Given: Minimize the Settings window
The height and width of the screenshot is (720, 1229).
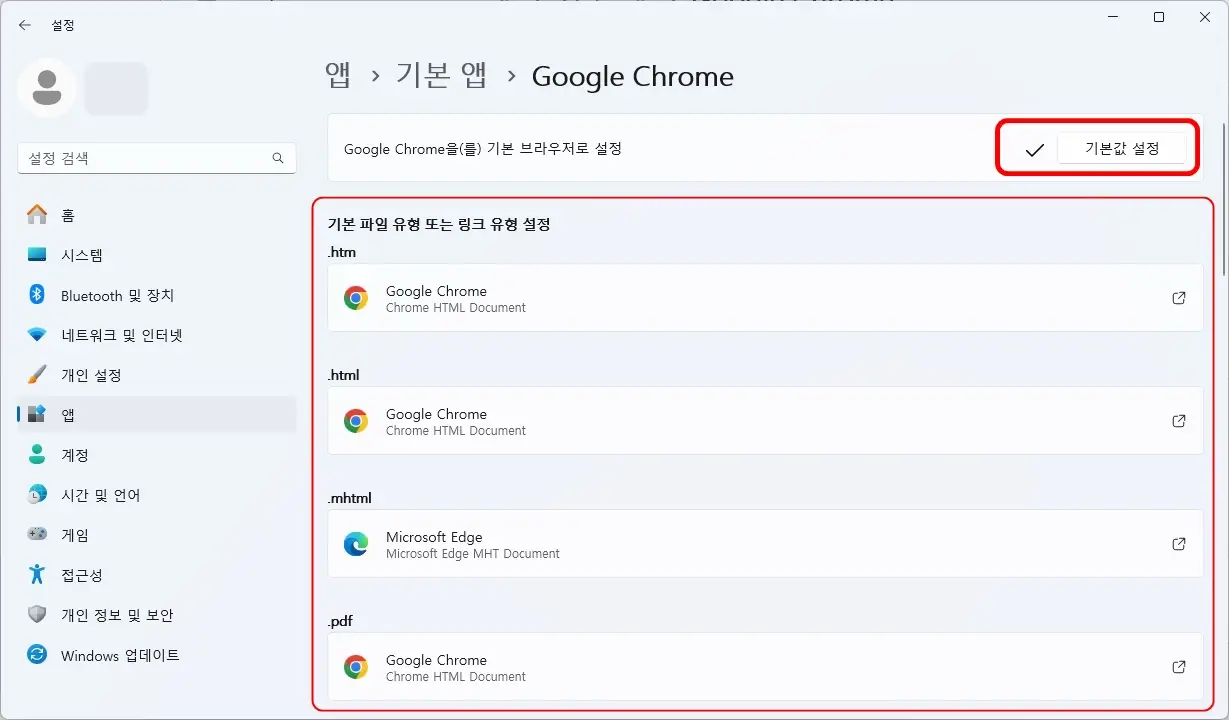Looking at the screenshot, I should tap(1113, 17).
